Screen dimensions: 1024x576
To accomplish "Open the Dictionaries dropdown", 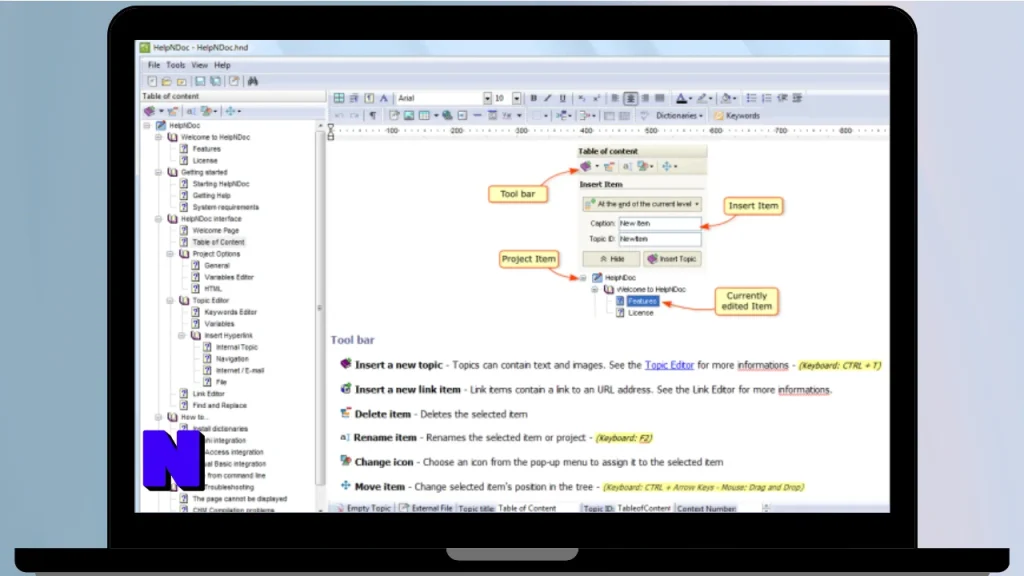I will [x=679, y=116].
